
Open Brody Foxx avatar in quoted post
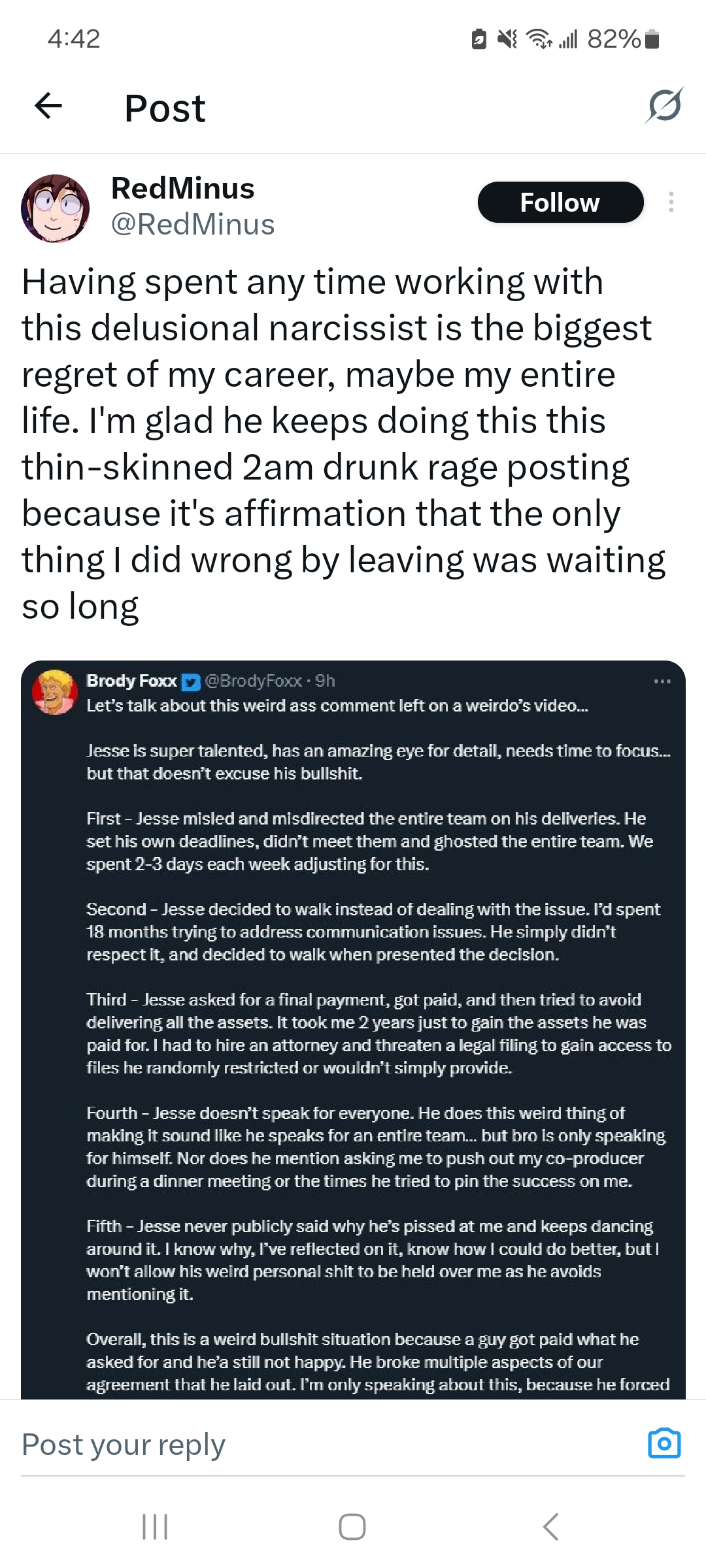(x=55, y=693)
